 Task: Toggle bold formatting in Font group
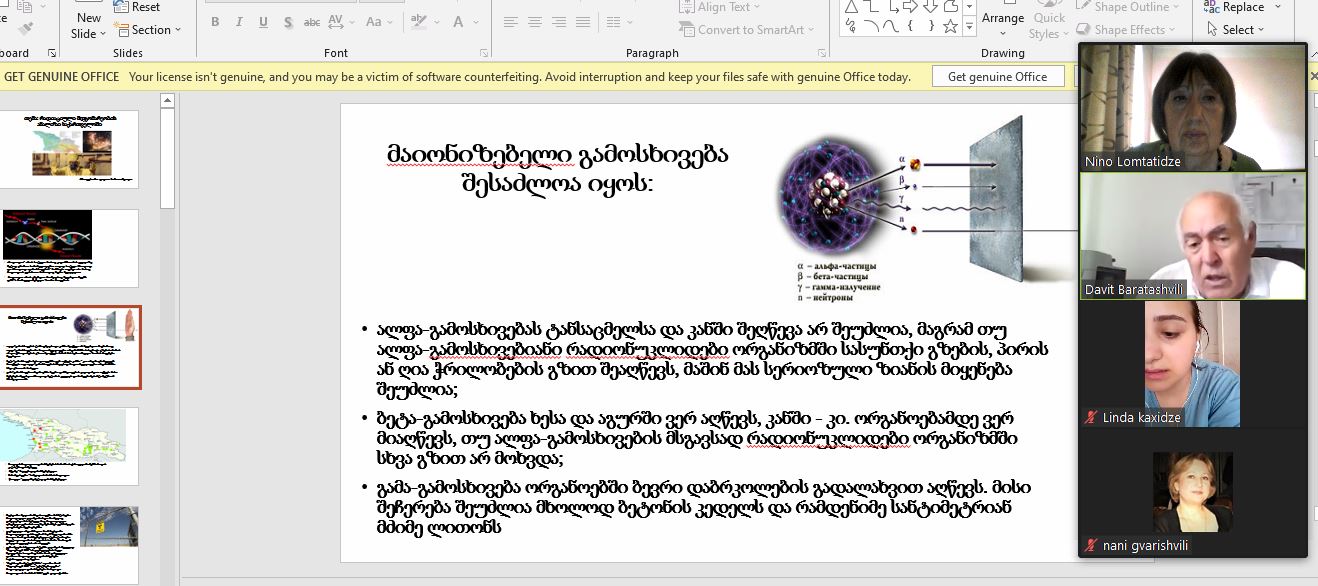[x=214, y=22]
